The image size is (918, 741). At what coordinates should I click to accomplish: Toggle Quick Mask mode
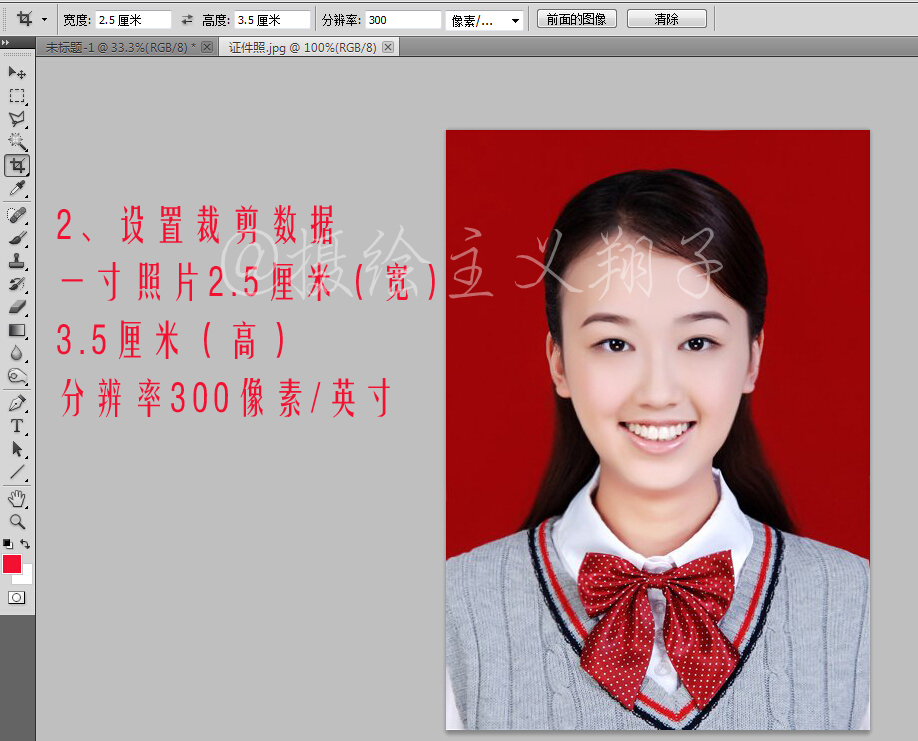tap(17, 597)
